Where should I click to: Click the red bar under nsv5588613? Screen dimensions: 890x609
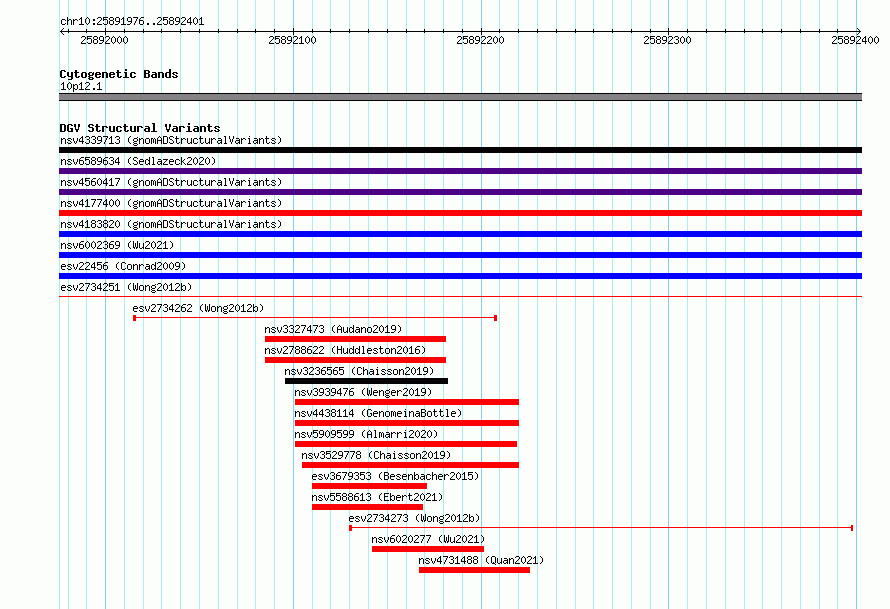pyautogui.click(x=367, y=507)
